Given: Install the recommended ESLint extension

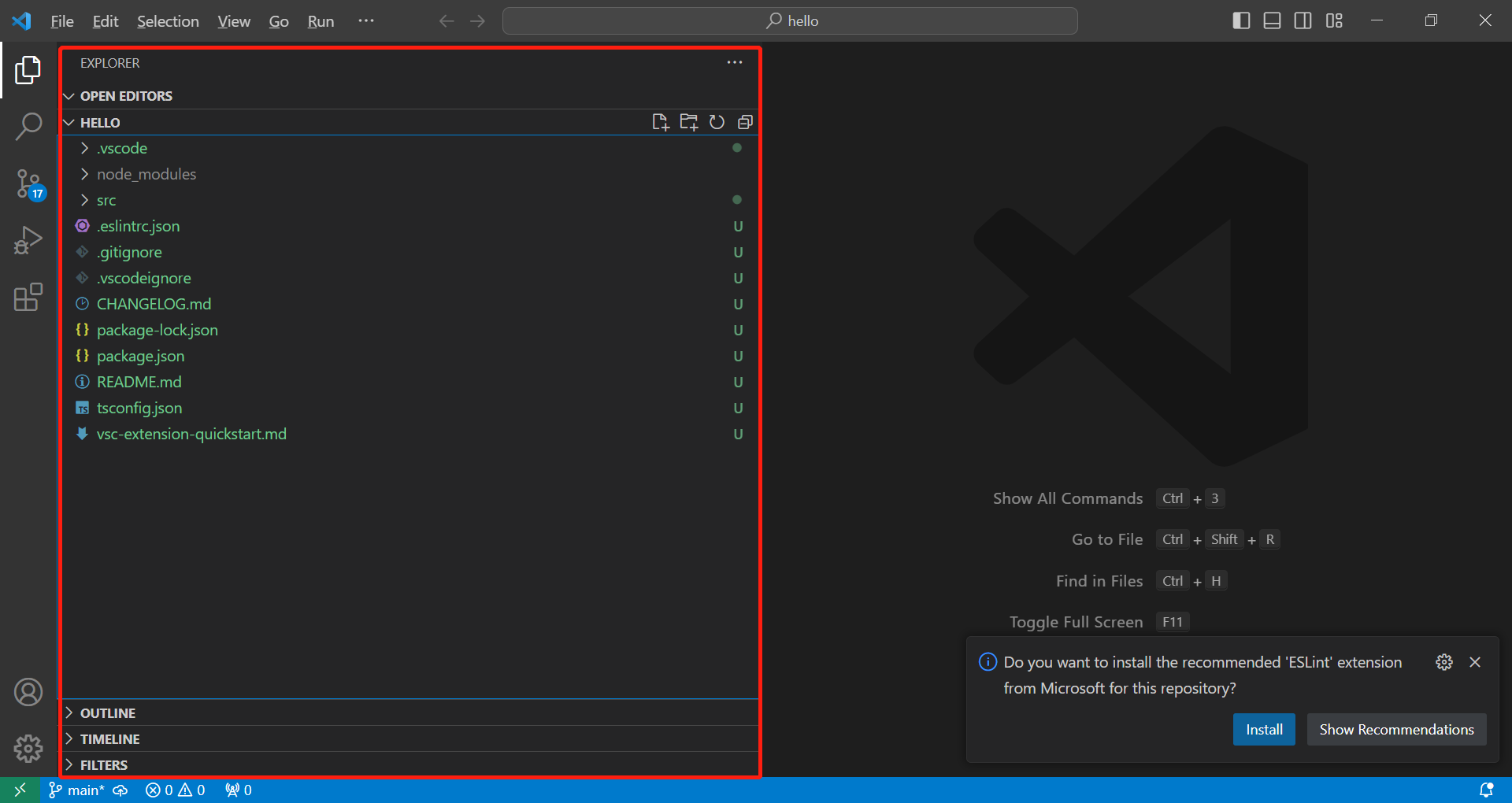Looking at the screenshot, I should click(1264, 730).
